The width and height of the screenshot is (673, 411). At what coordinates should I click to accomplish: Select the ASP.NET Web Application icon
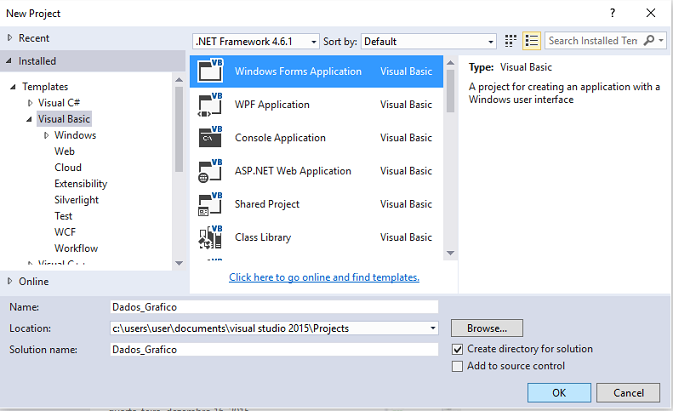(210, 171)
